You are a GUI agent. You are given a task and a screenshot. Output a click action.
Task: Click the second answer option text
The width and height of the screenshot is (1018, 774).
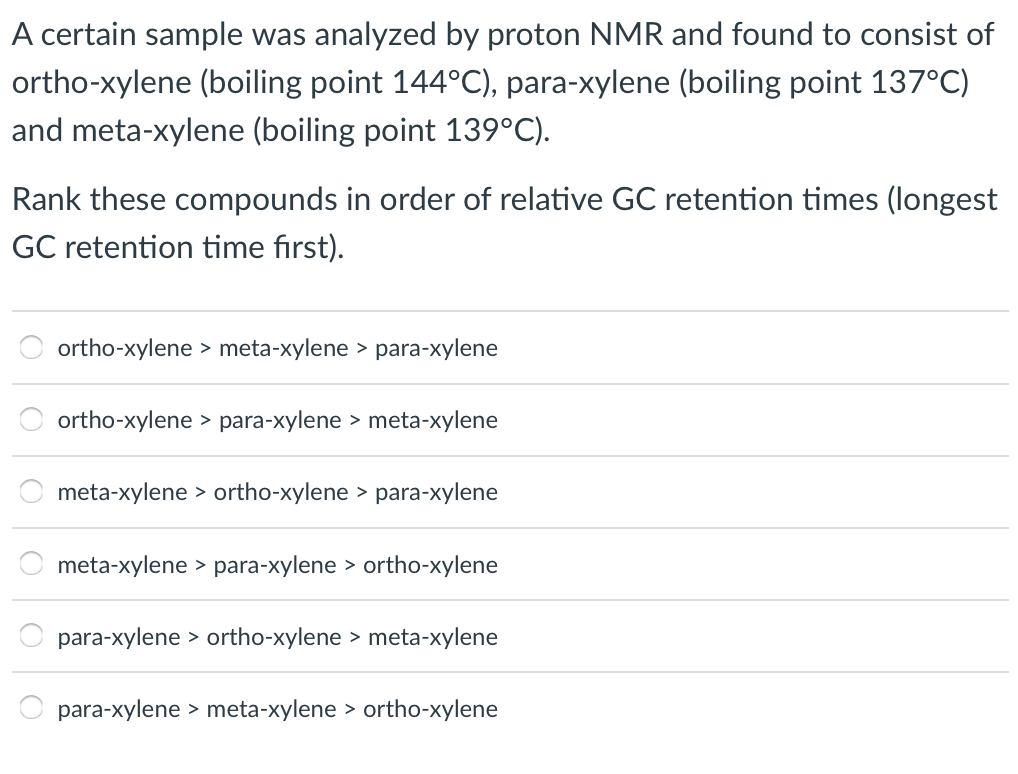[278, 420]
